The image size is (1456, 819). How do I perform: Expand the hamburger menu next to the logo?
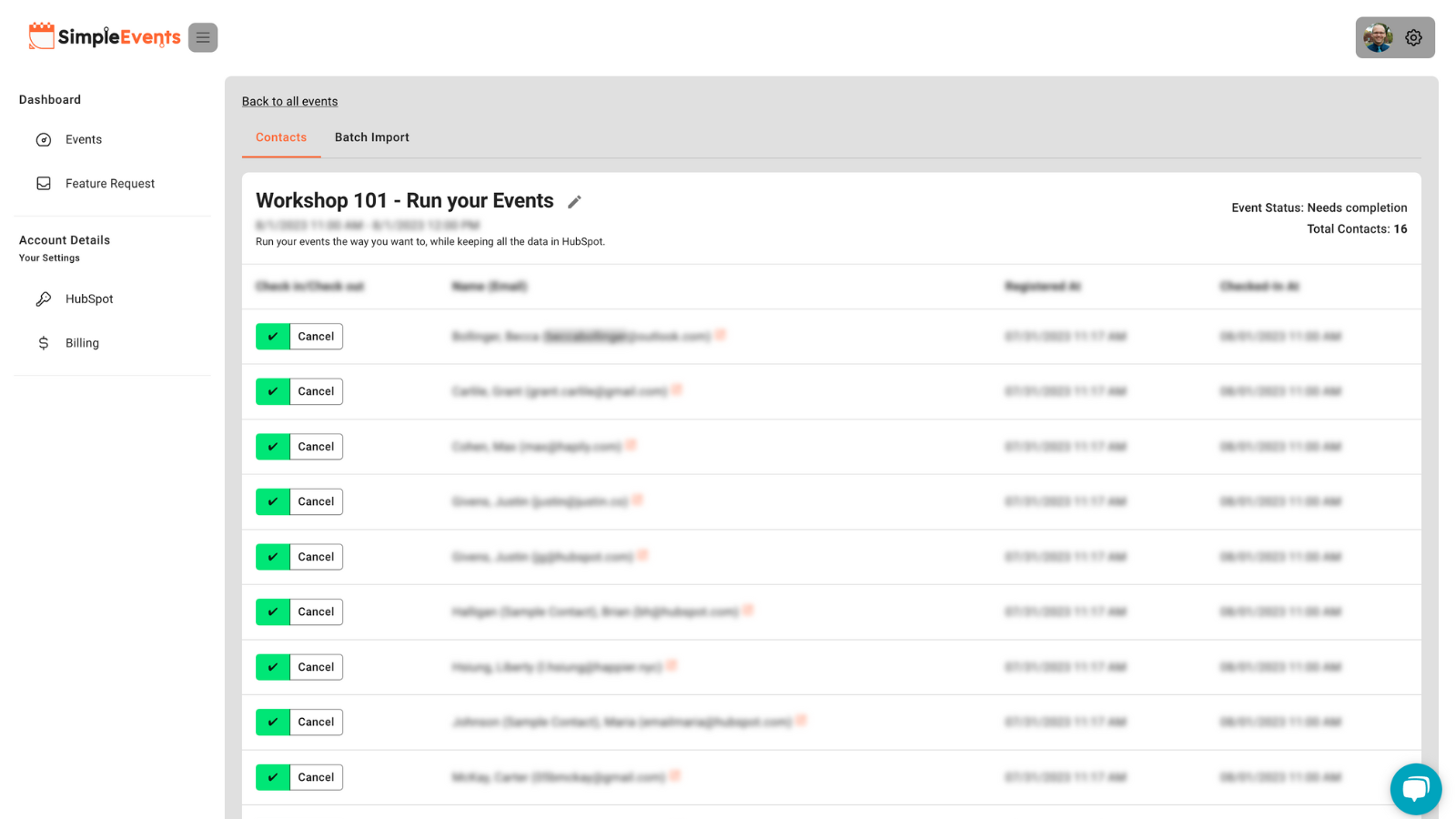pyautogui.click(x=203, y=37)
